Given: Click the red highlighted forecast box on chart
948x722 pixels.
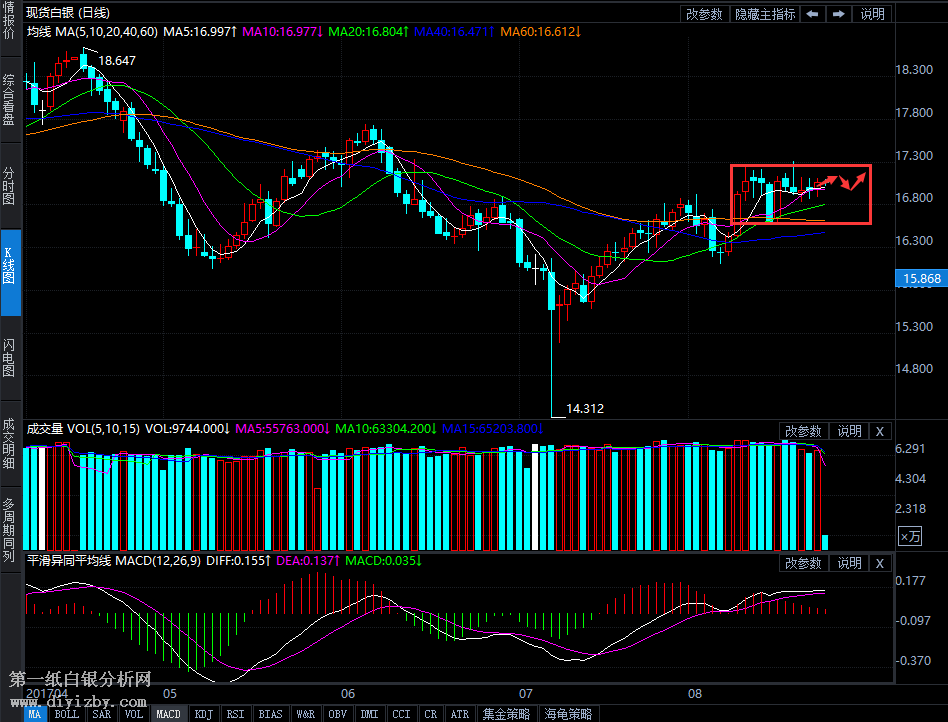Looking at the screenshot, I should 800,194.
